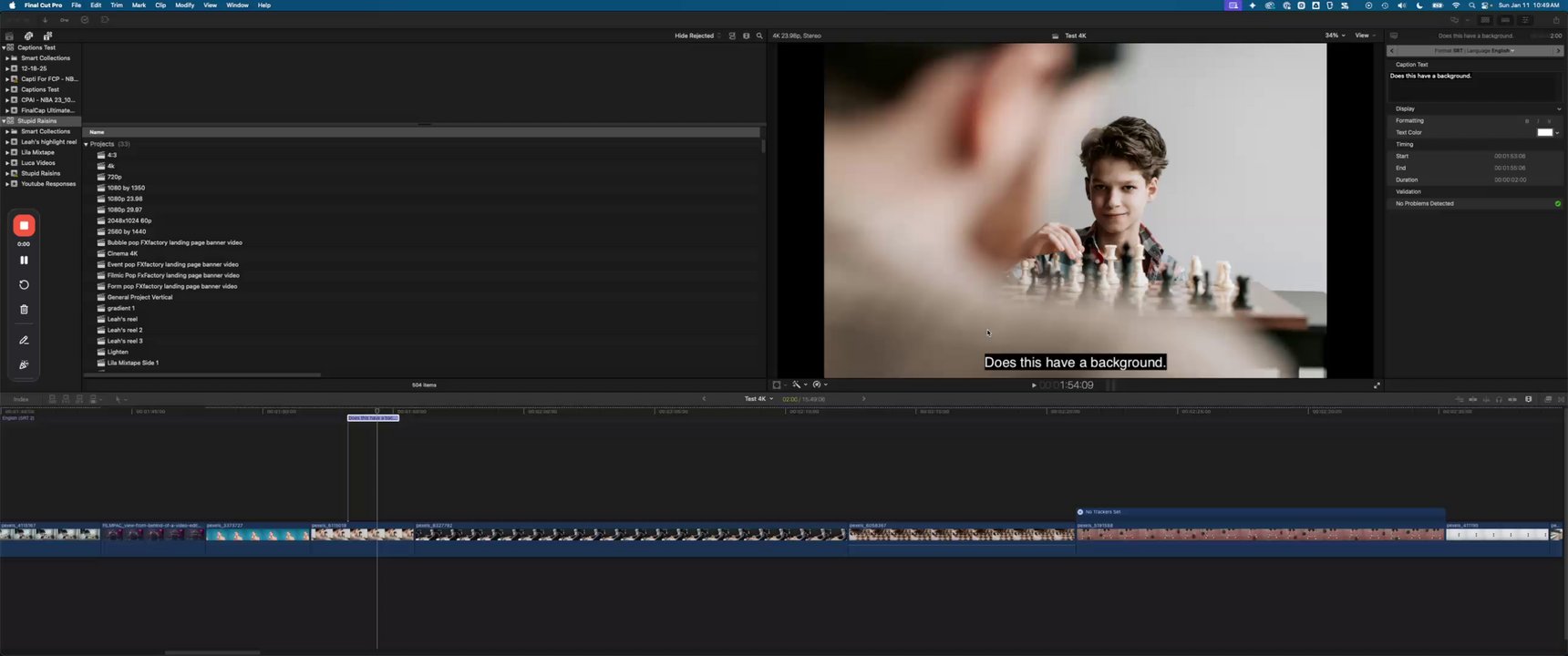Screen dimensions: 1568x656
Task: Open the Test 4K project dropdown
Action: [758, 399]
